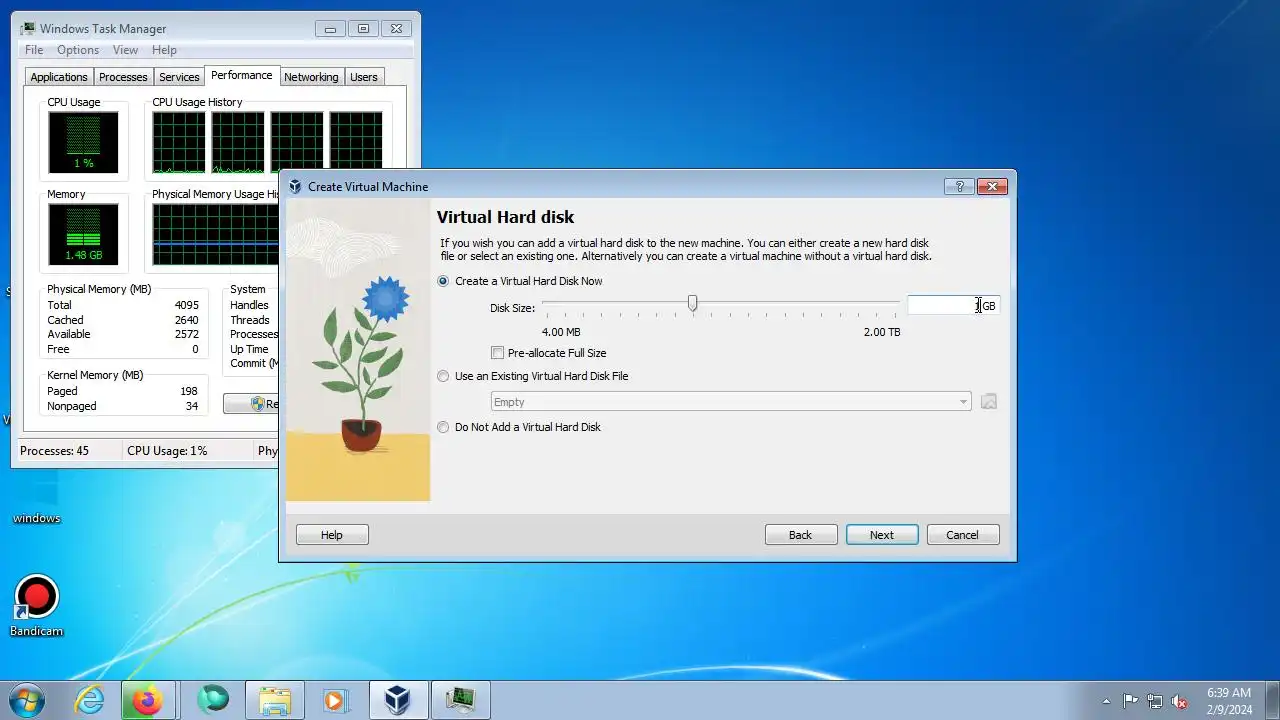Screen dimensions: 1280x720
Task: Open Task Manager Help menu
Action: coord(164,50)
